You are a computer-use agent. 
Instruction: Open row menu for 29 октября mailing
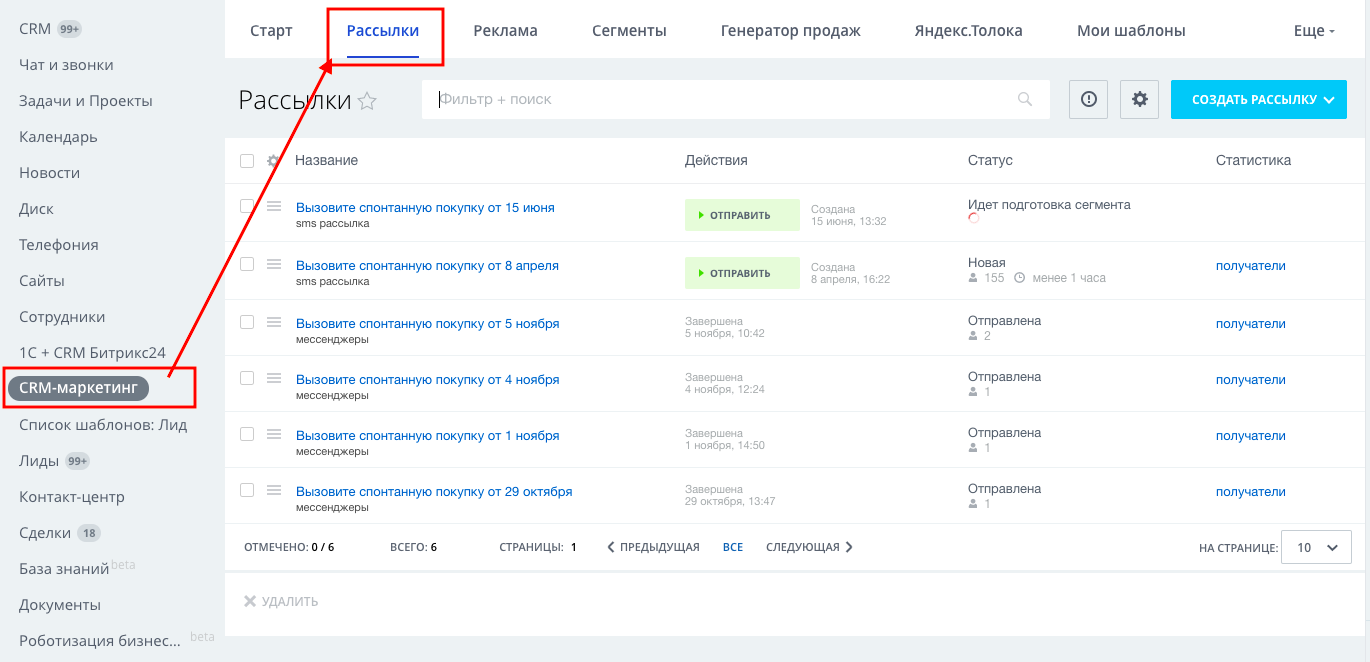pyautogui.click(x=274, y=490)
